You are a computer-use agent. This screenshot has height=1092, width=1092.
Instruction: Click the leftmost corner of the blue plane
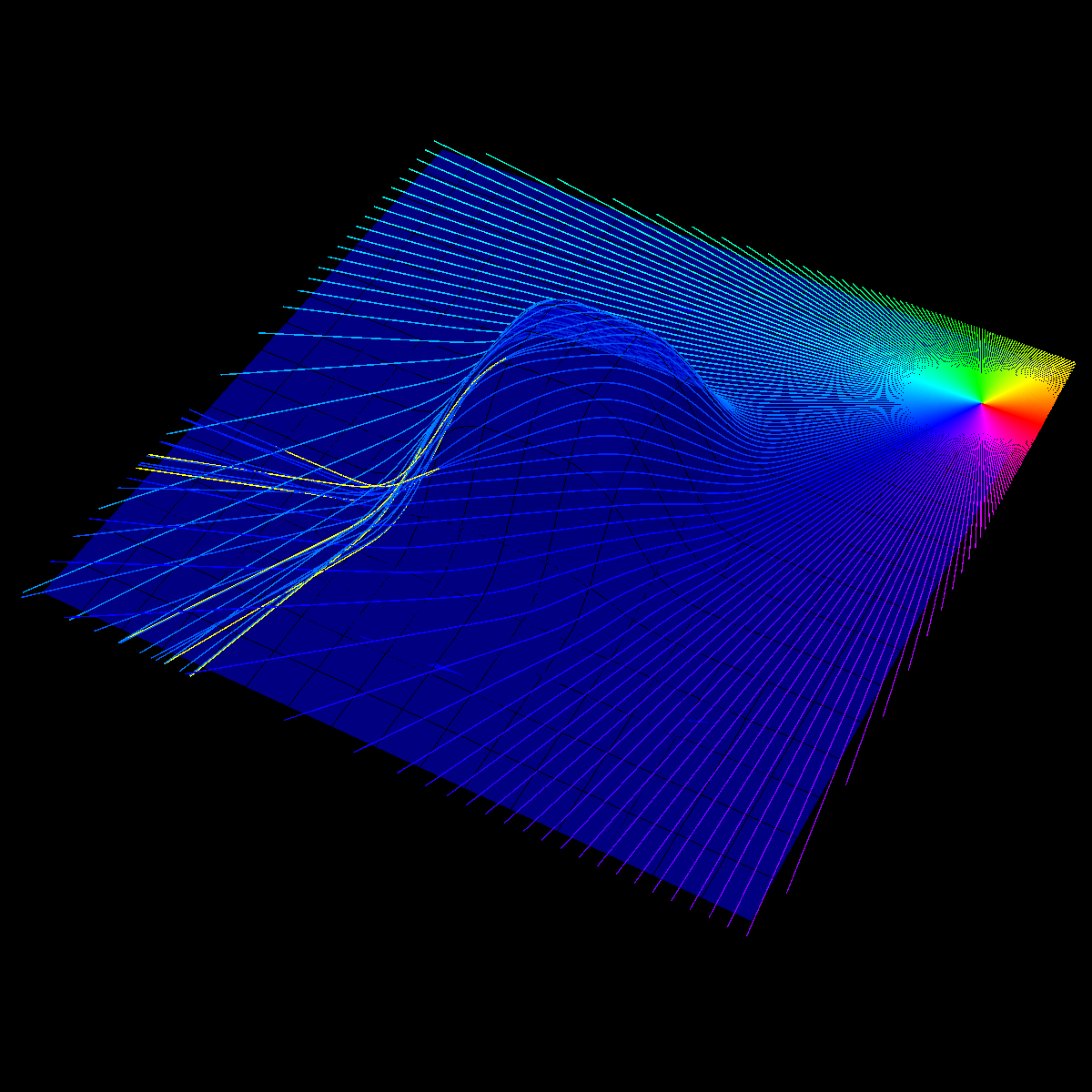point(23,596)
